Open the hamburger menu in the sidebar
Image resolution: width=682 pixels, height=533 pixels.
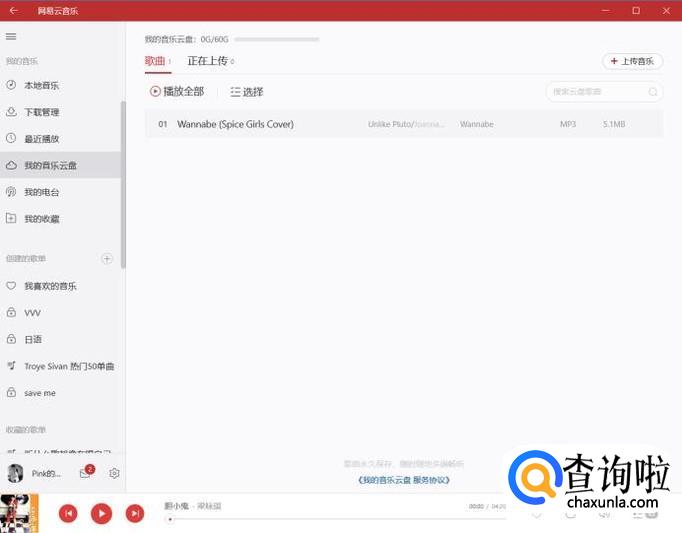tap(11, 37)
